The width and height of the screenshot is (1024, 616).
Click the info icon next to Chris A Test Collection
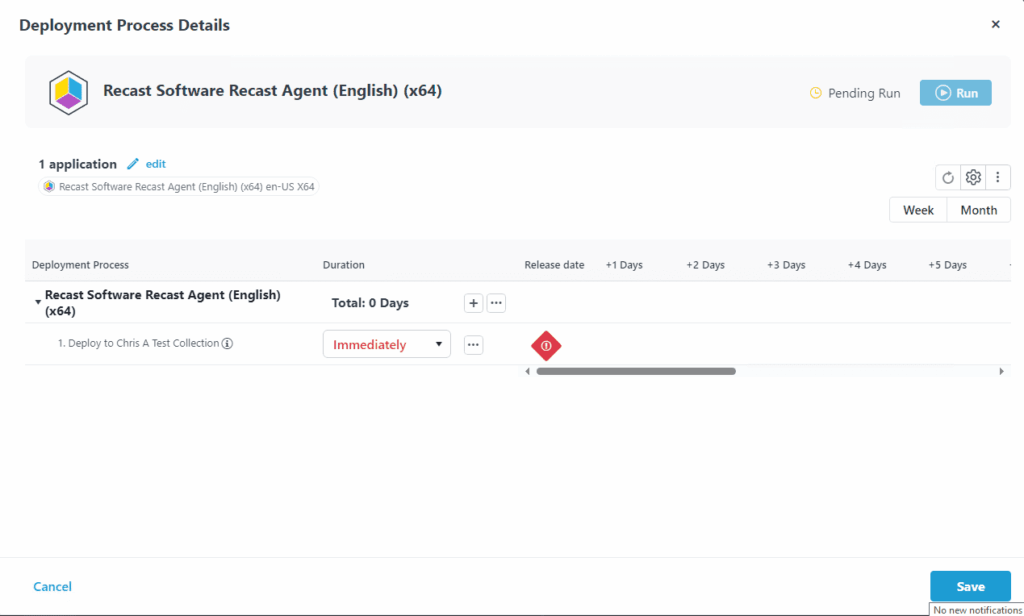tap(227, 344)
